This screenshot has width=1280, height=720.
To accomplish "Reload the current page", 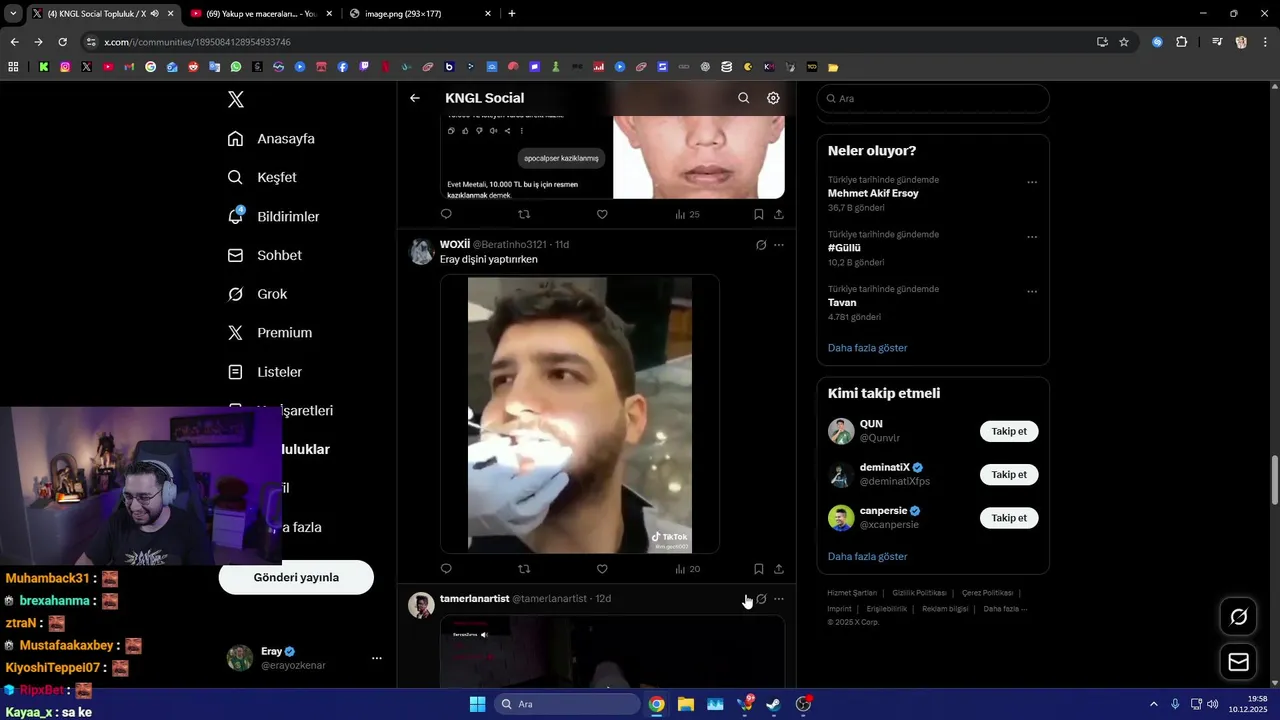I will click(x=62, y=42).
